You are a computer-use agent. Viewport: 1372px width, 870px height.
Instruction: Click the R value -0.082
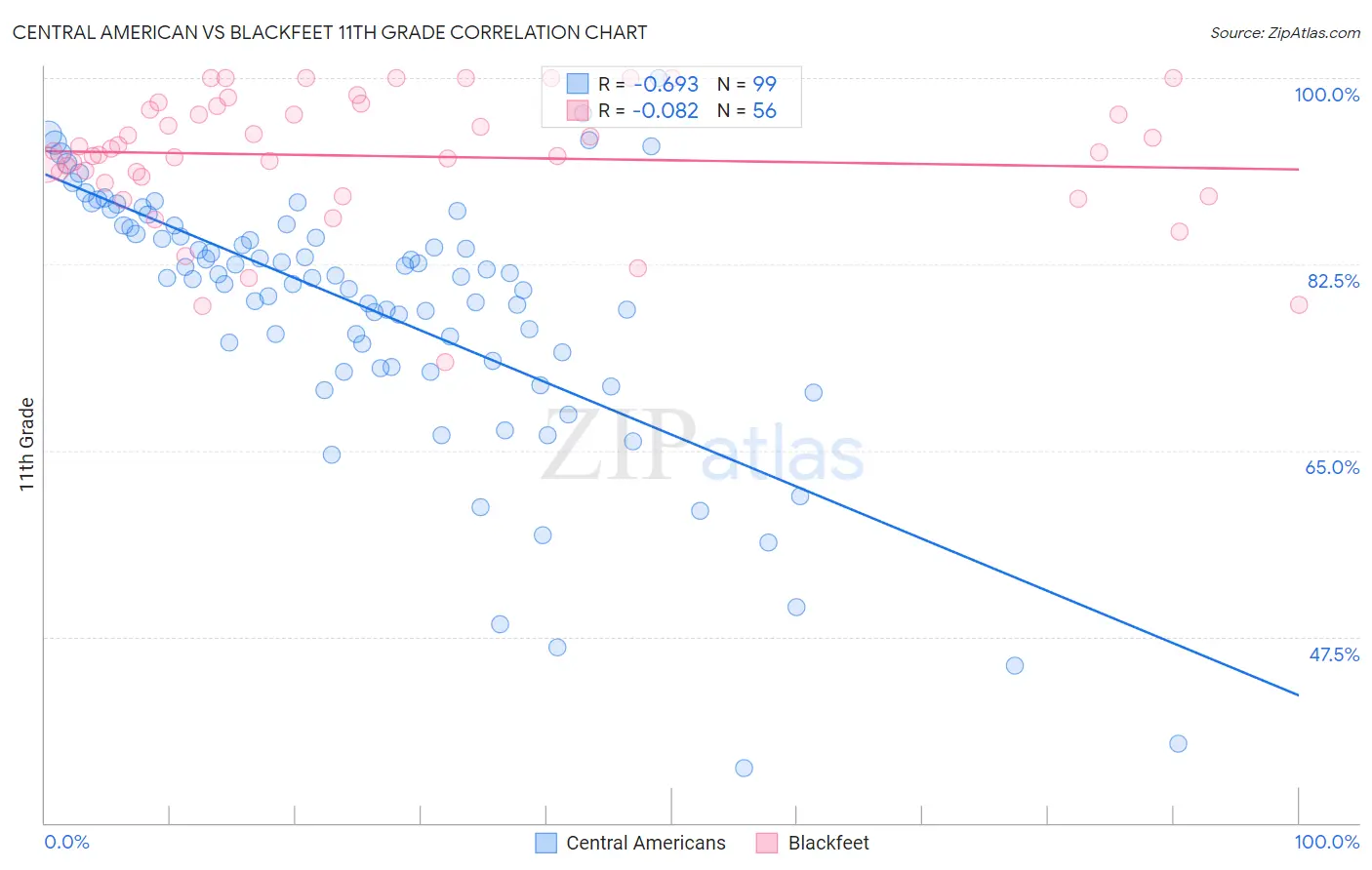coord(666,111)
